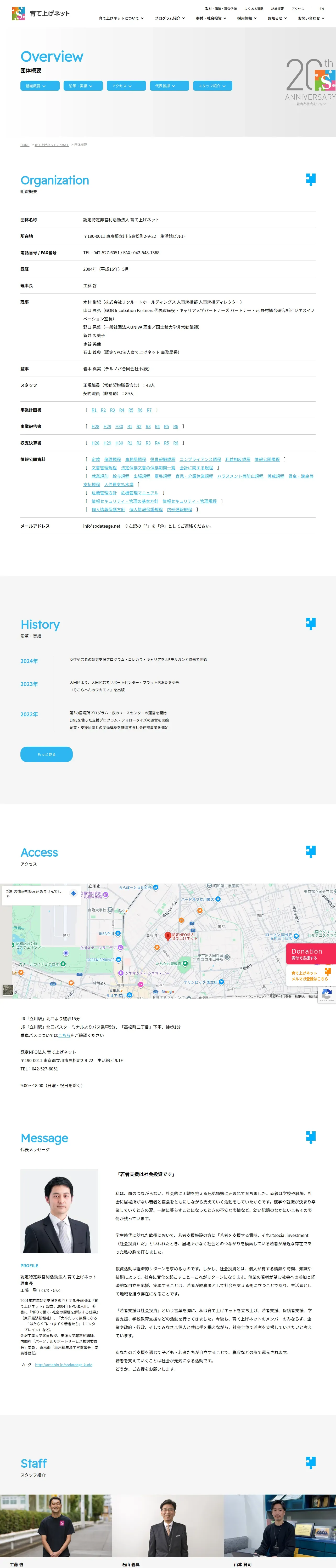Expand the お問い合わせ menu
336x1568 pixels.
311,18
